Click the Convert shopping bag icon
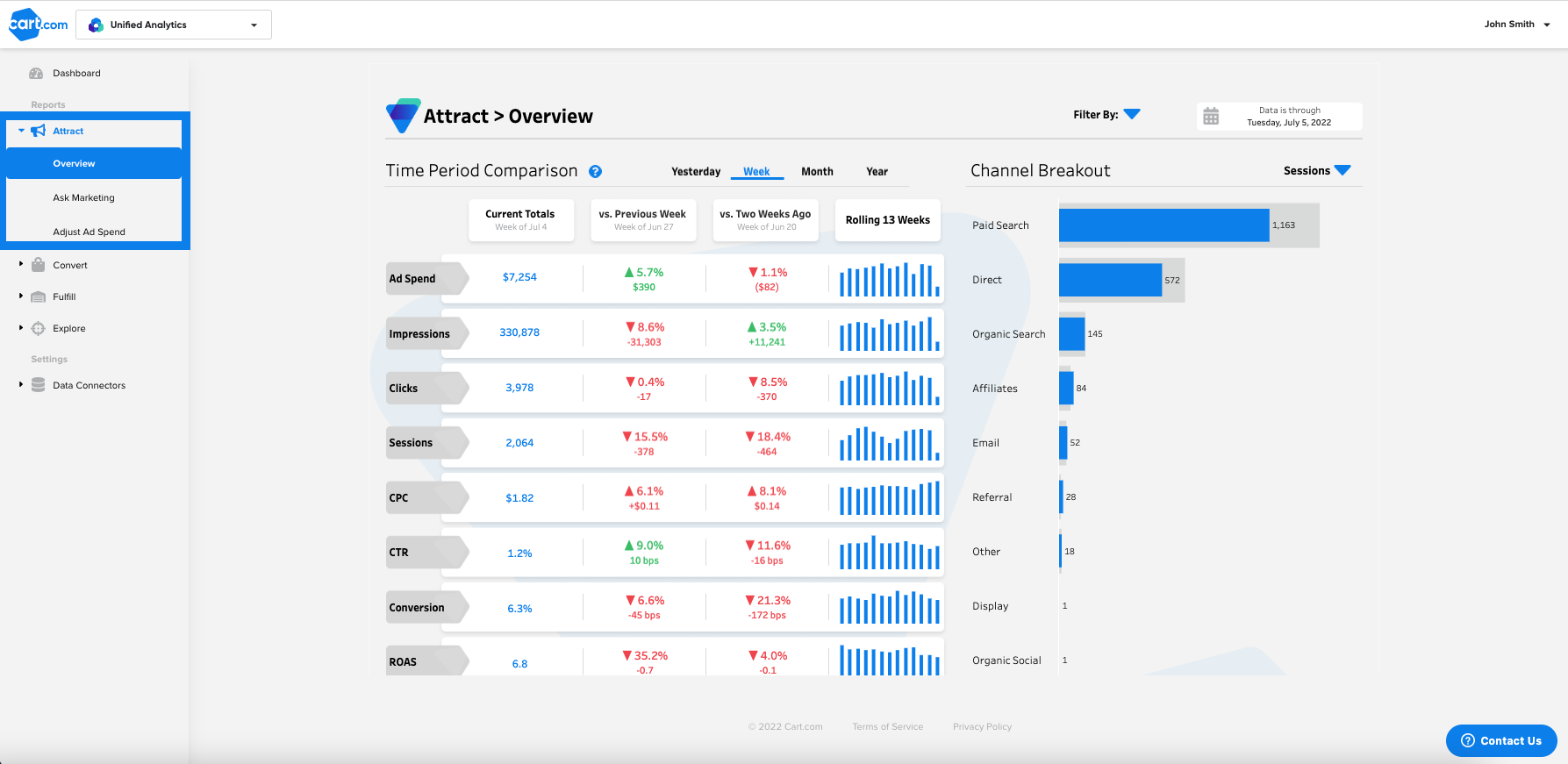The width and height of the screenshot is (1568, 764). point(38,264)
